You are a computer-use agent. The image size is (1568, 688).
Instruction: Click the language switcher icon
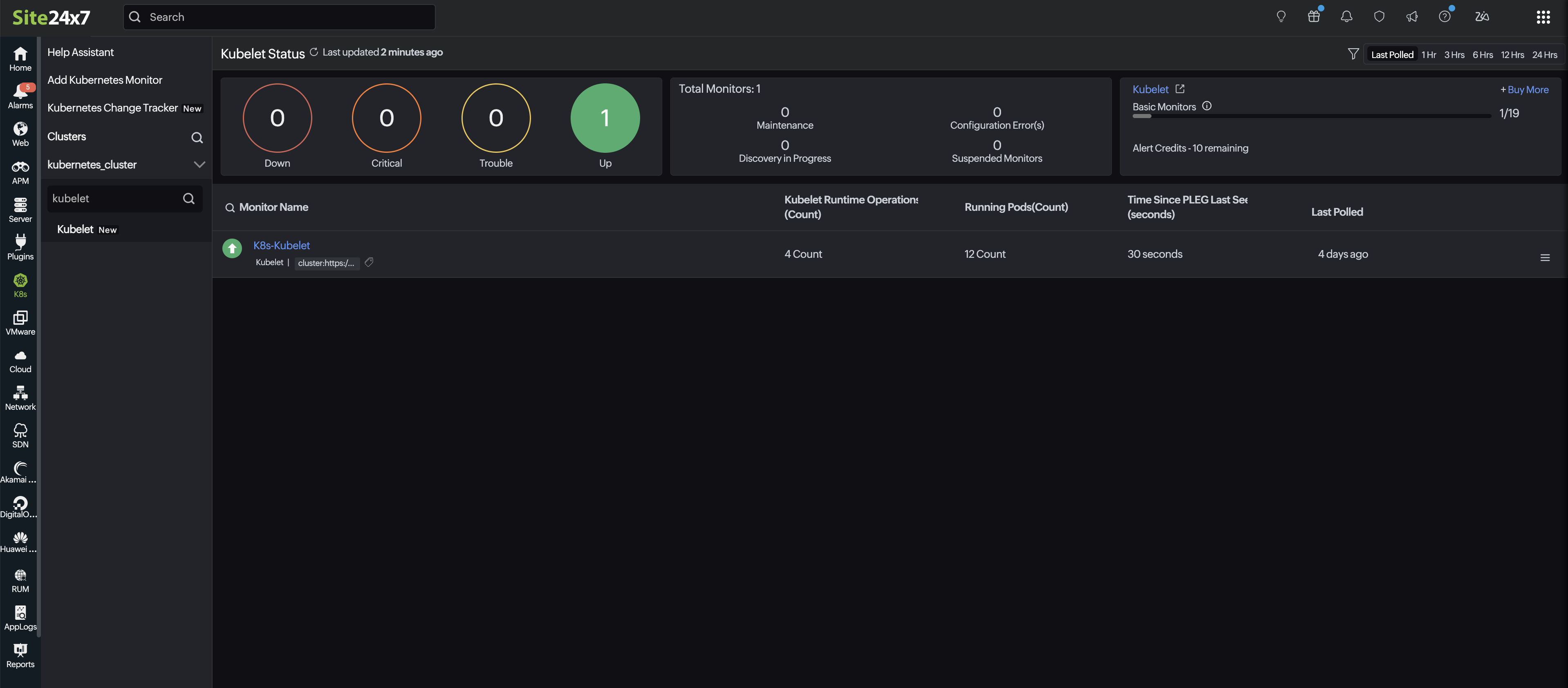pos(1482,16)
